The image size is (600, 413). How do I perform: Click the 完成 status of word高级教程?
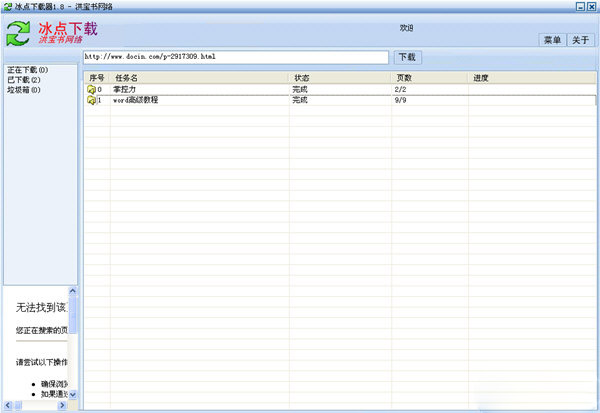(300, 100)
